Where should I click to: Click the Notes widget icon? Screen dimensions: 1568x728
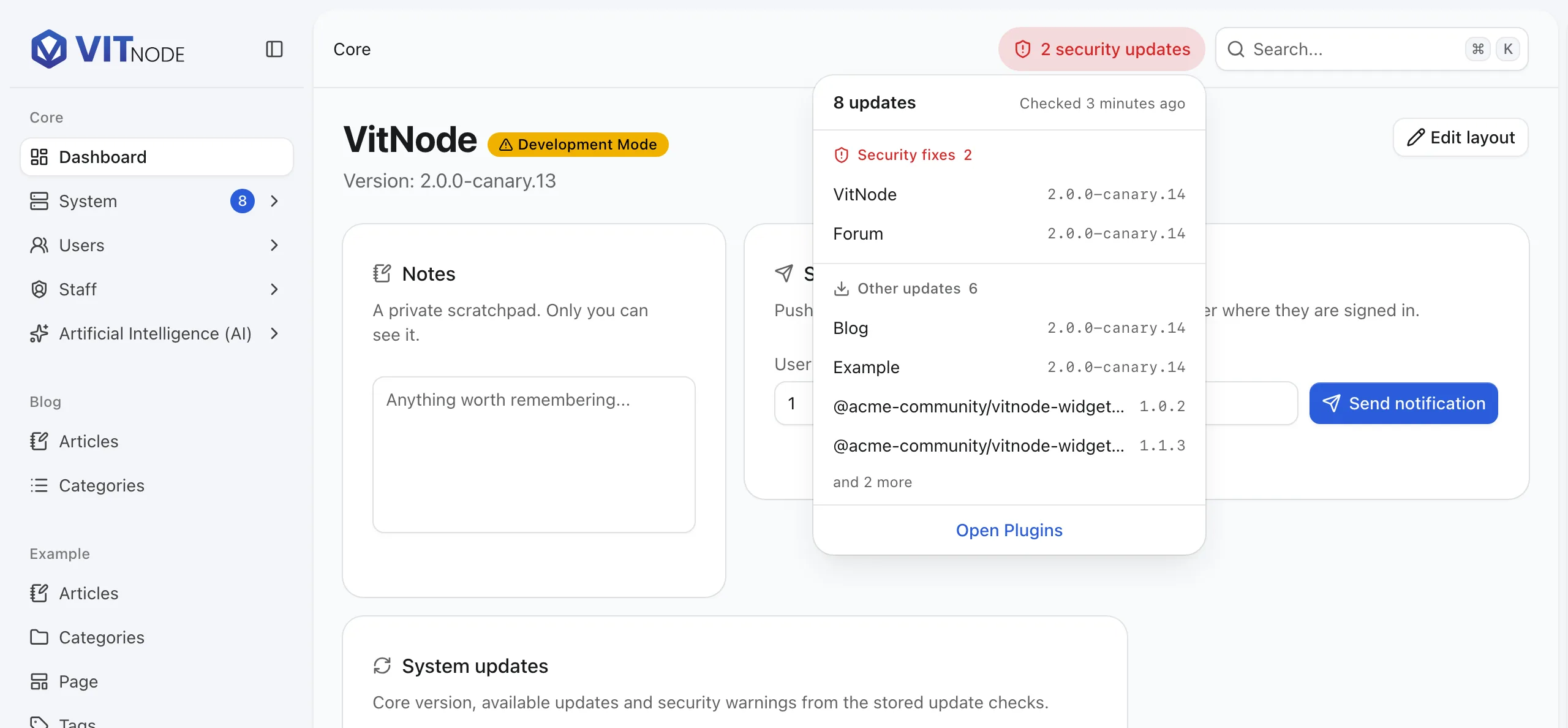tap(382, 273)
